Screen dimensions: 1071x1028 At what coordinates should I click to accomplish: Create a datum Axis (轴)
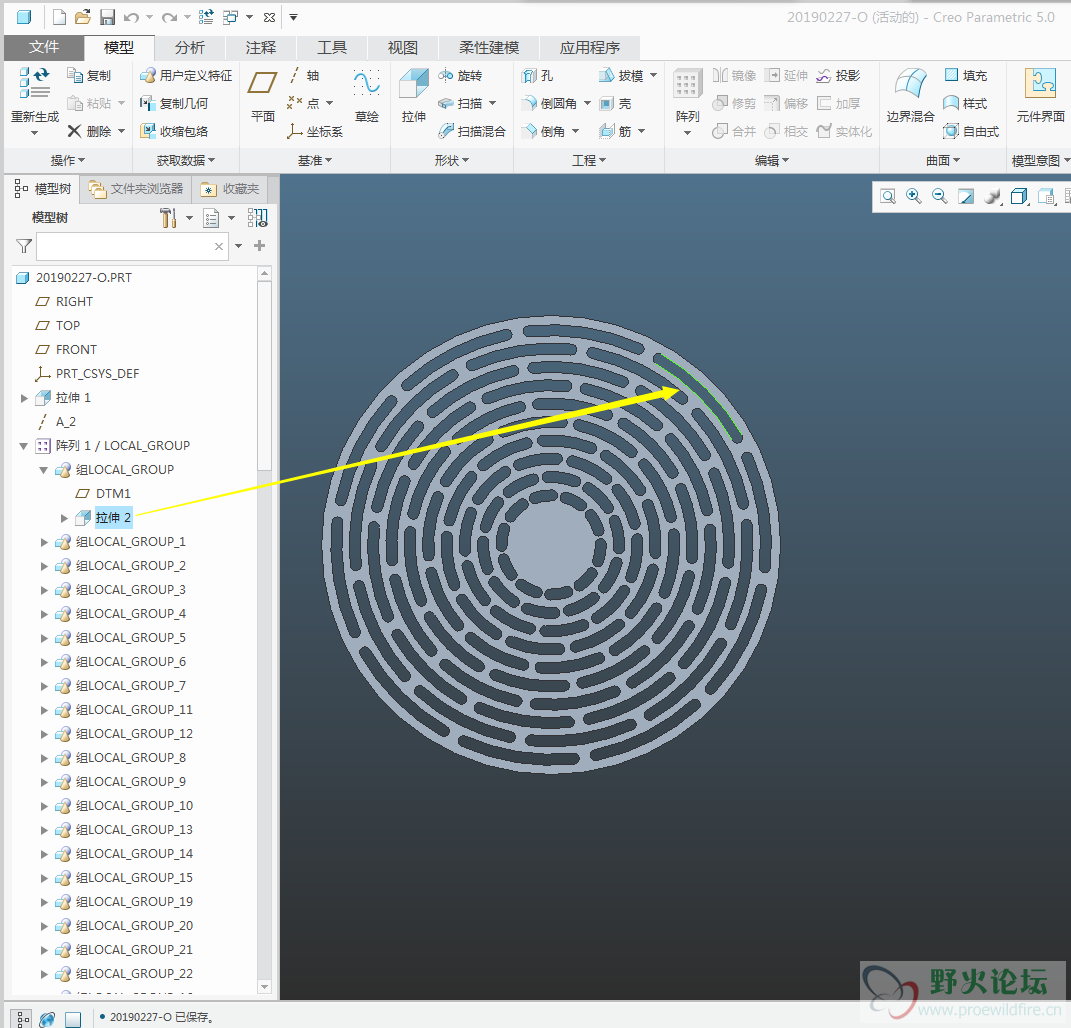tap(304, 76)
